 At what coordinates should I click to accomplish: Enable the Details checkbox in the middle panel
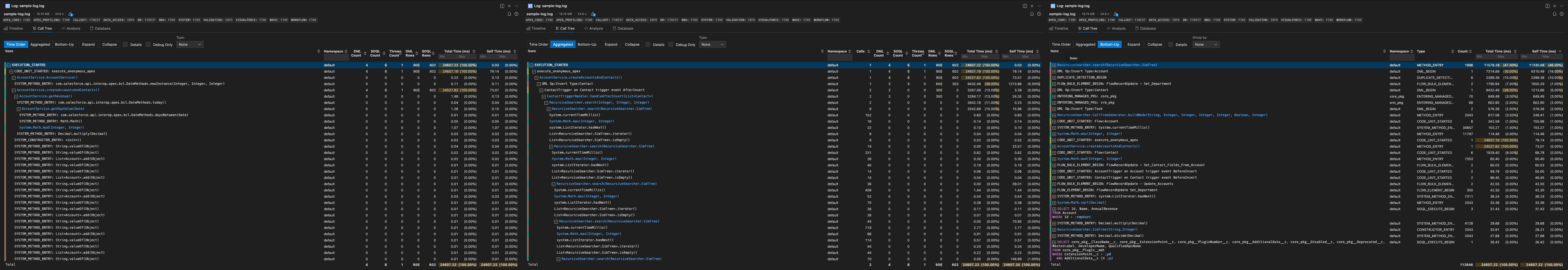(648, 44)
